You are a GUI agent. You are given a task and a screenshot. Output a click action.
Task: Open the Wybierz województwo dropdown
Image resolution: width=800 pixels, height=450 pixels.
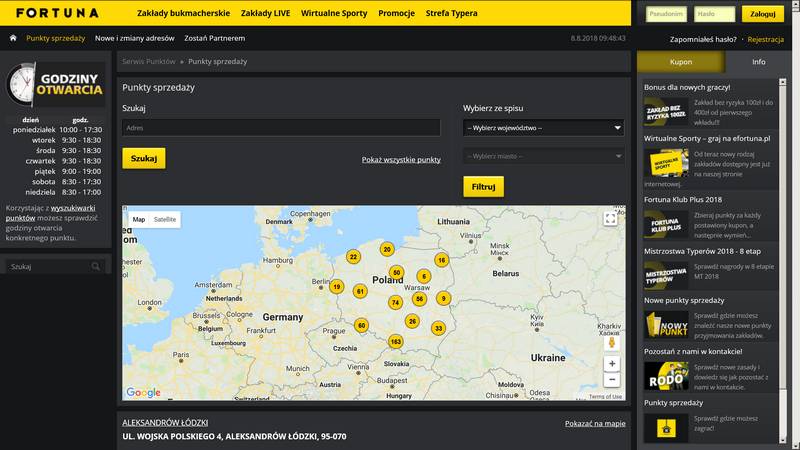(543, 128)
